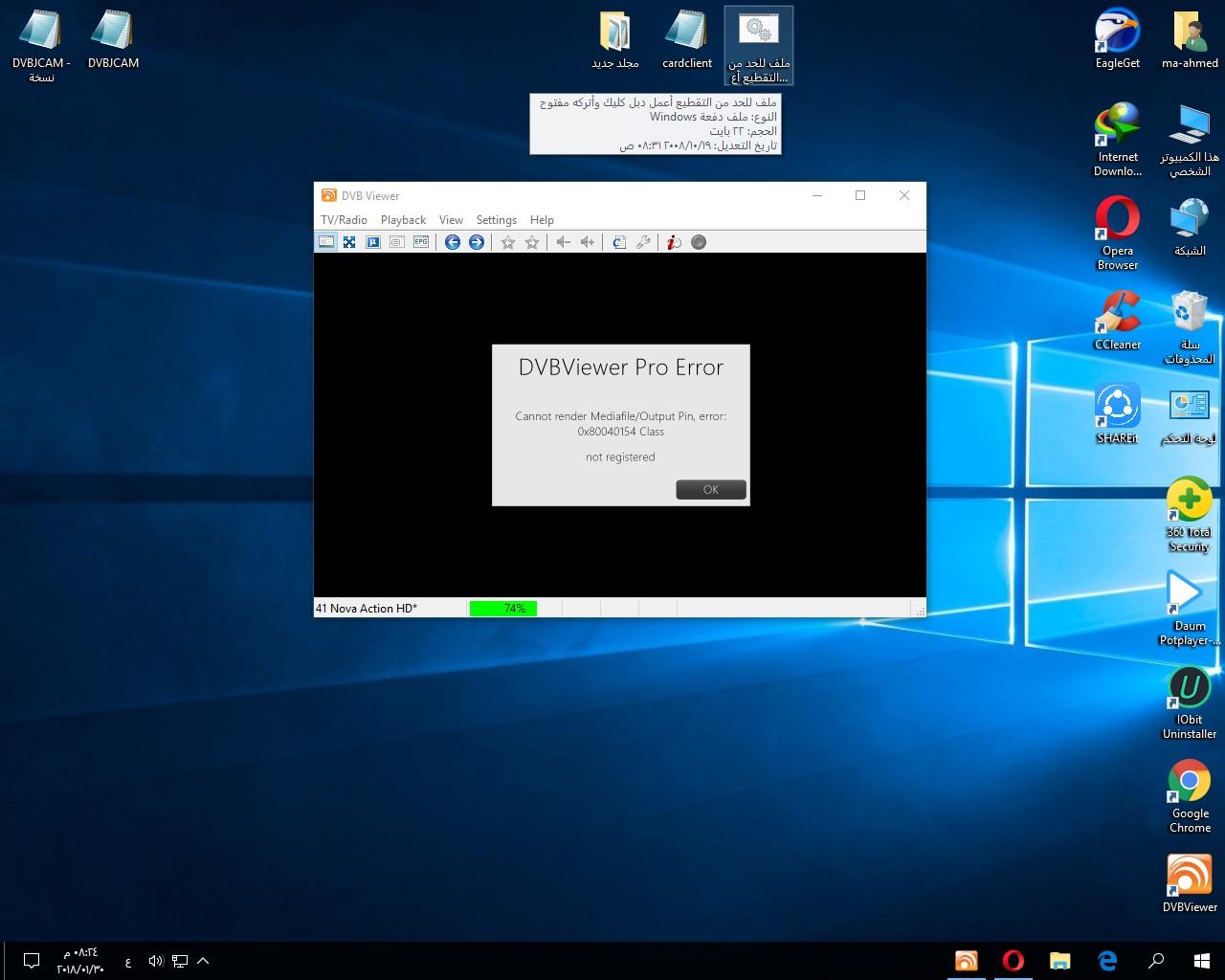Viewport: 1225px width, 980px height.
Task: Maximize the DVB Viewer window
Action: [x=860, y=195]
